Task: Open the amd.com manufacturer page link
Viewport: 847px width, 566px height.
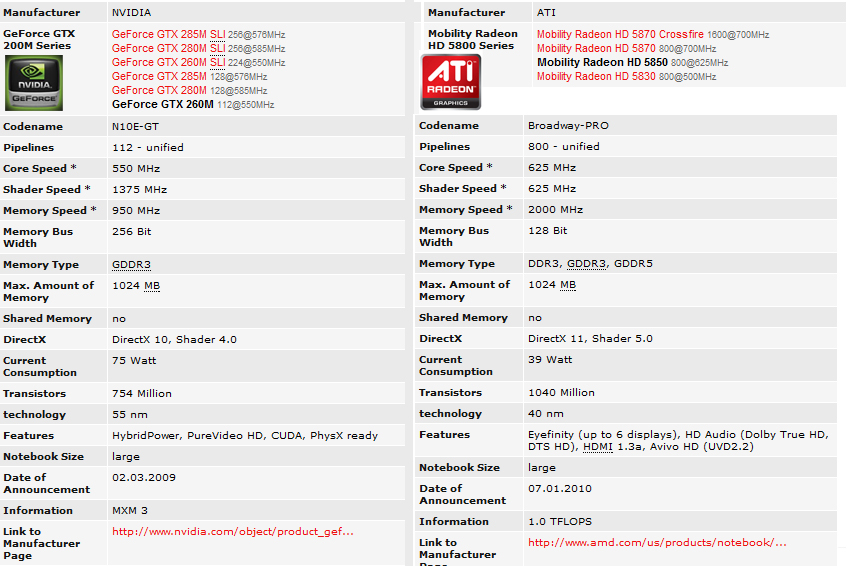Action: pyautogui.click(x=657, y=542)
